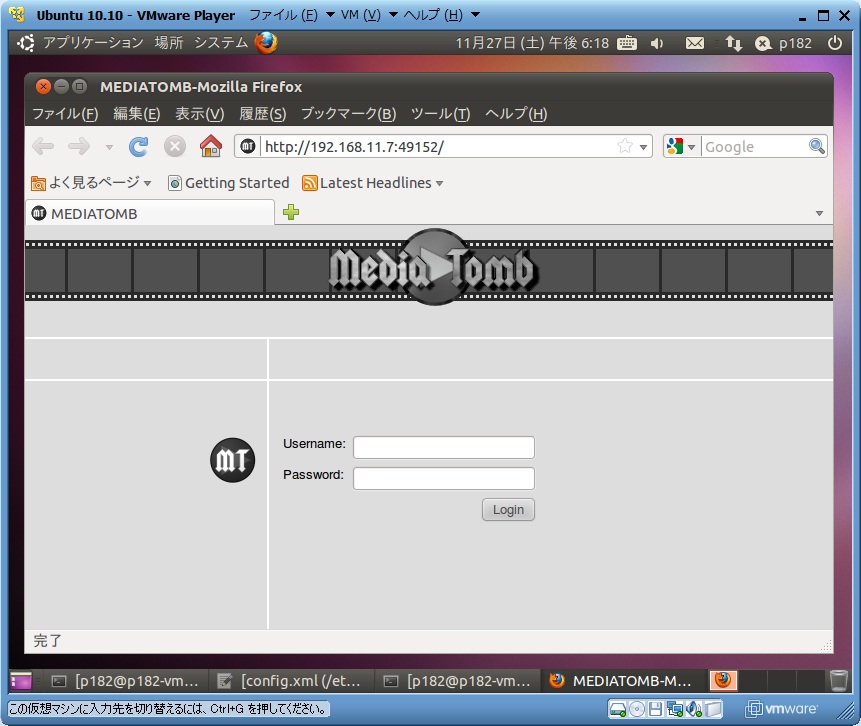This screenshot has width=861, height=726.
Task: Click the MediaTomb banner logo
Action: point(433,267)
